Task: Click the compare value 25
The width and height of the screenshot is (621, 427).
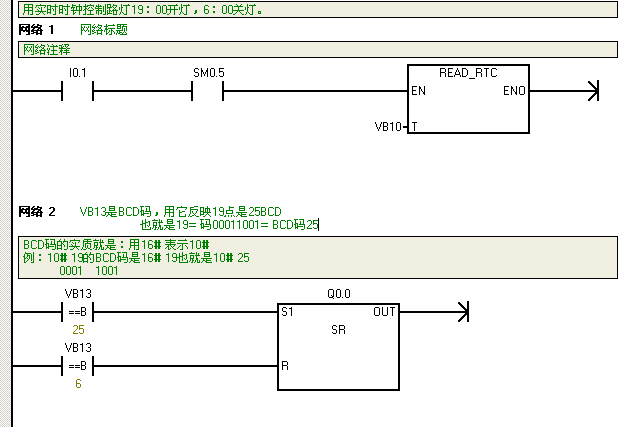Action: click(78, 329)
